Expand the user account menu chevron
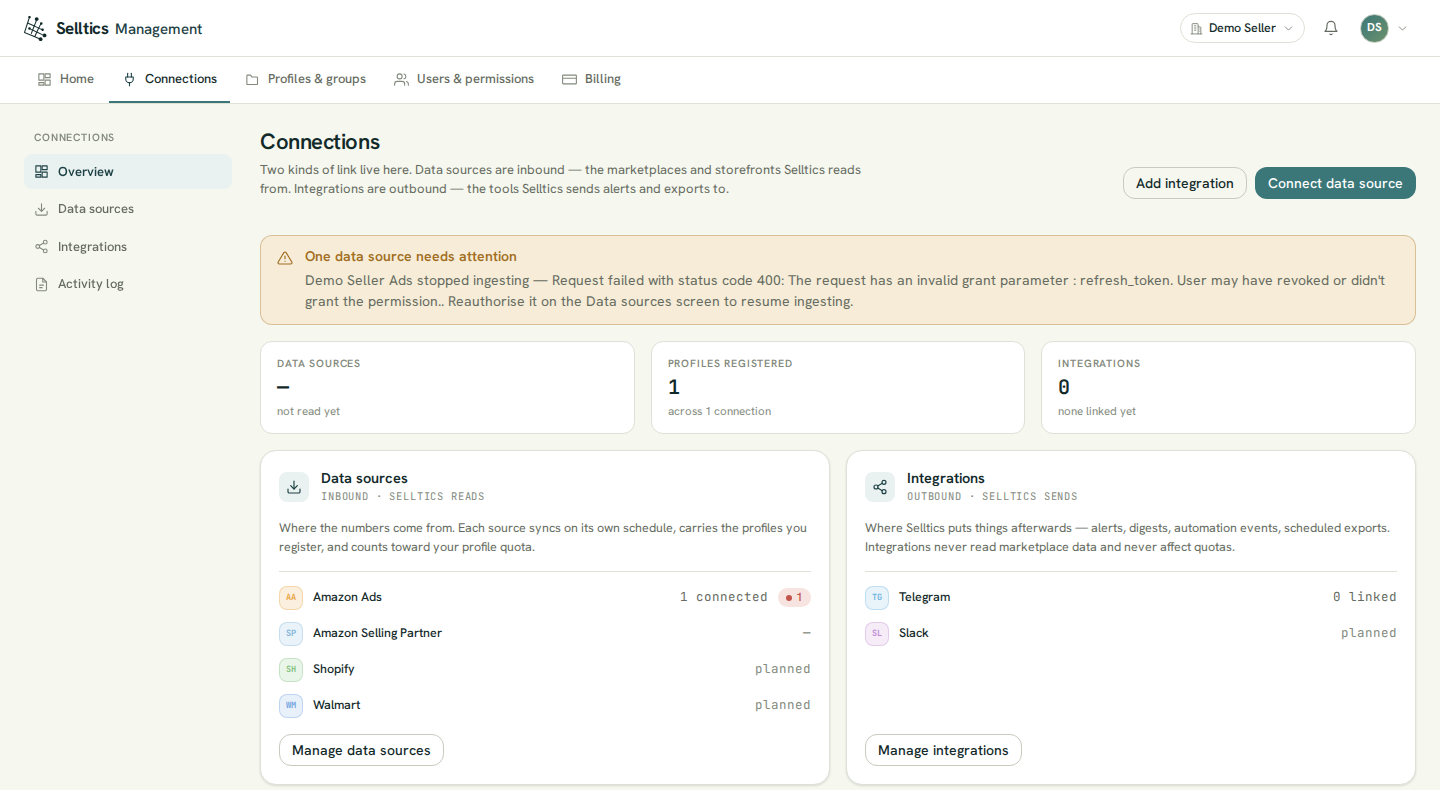This screenshot has width=1440, height=790. point(1402,28)
